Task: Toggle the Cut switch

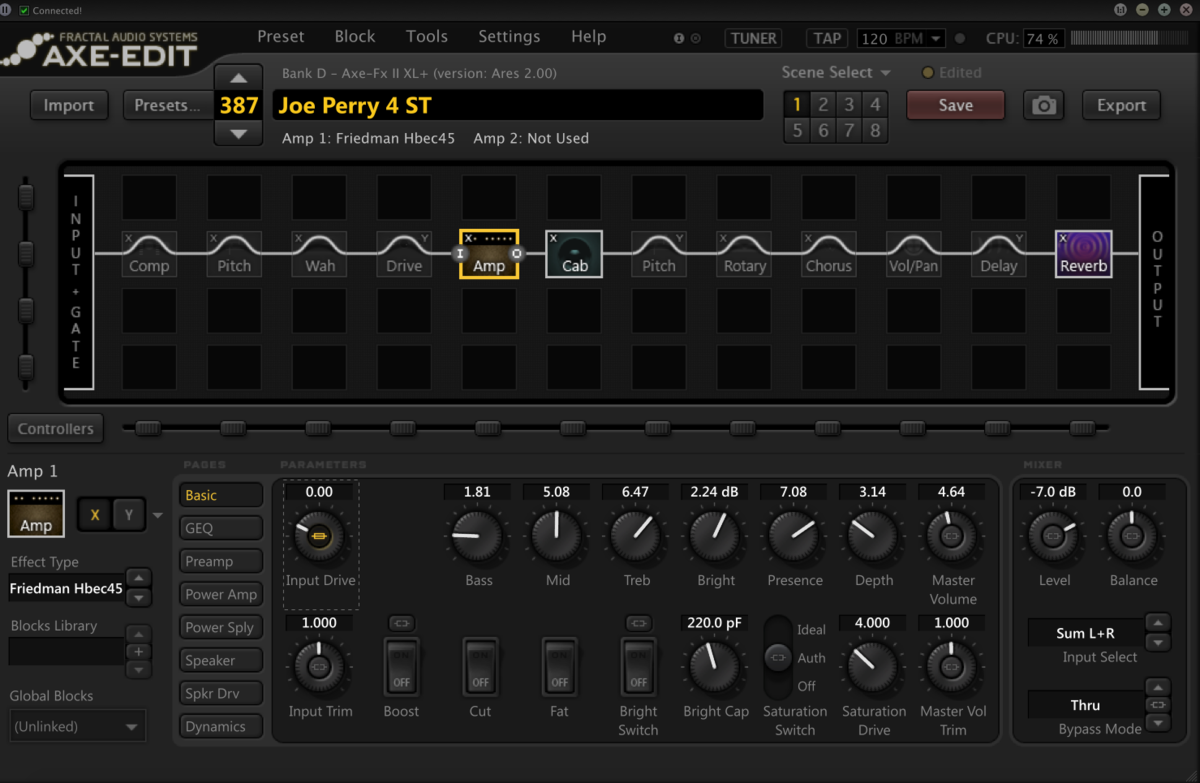Action: pyautogui.click(x=480, y=667)
